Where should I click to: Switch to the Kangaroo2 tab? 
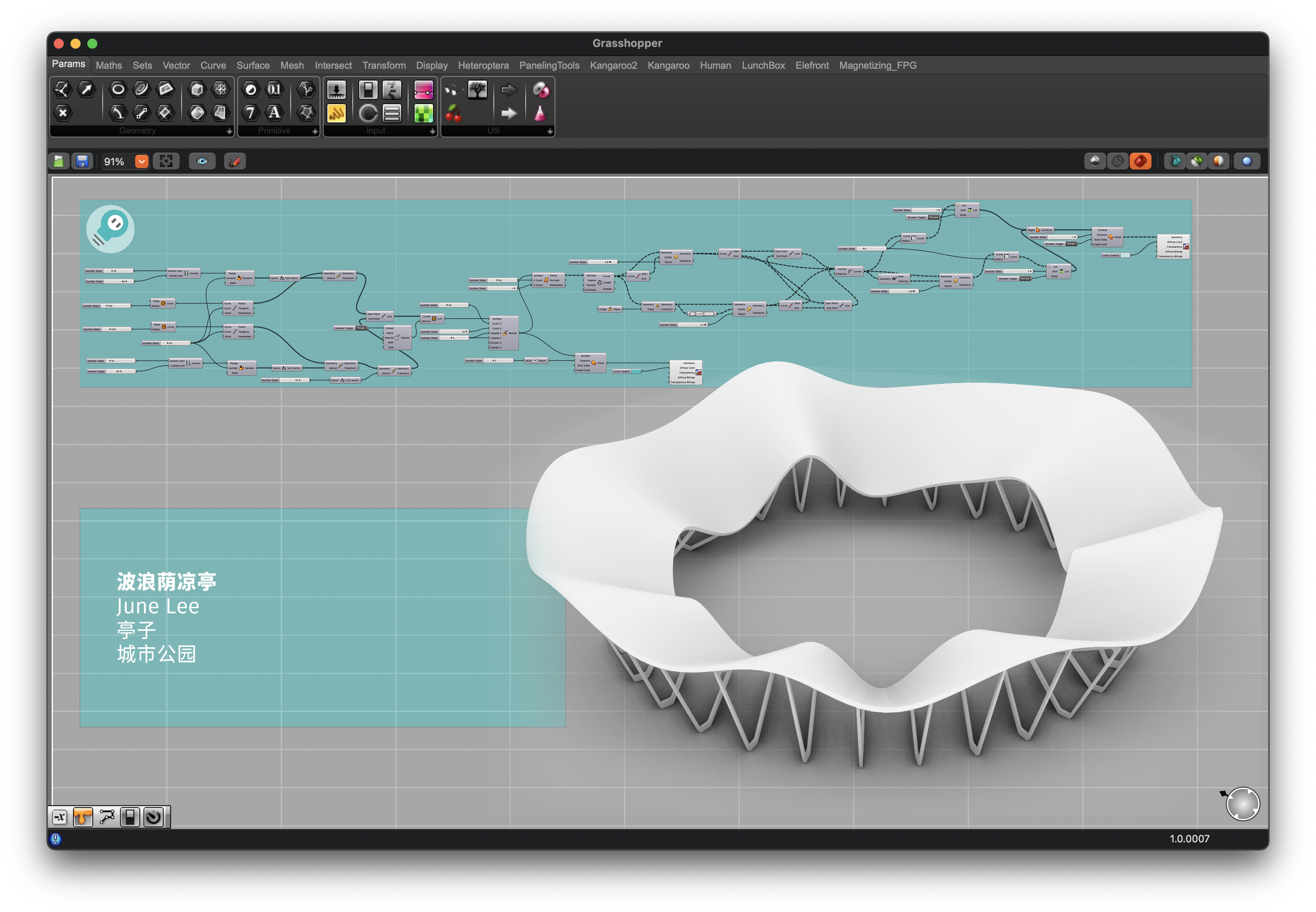[x=613, y=66]
